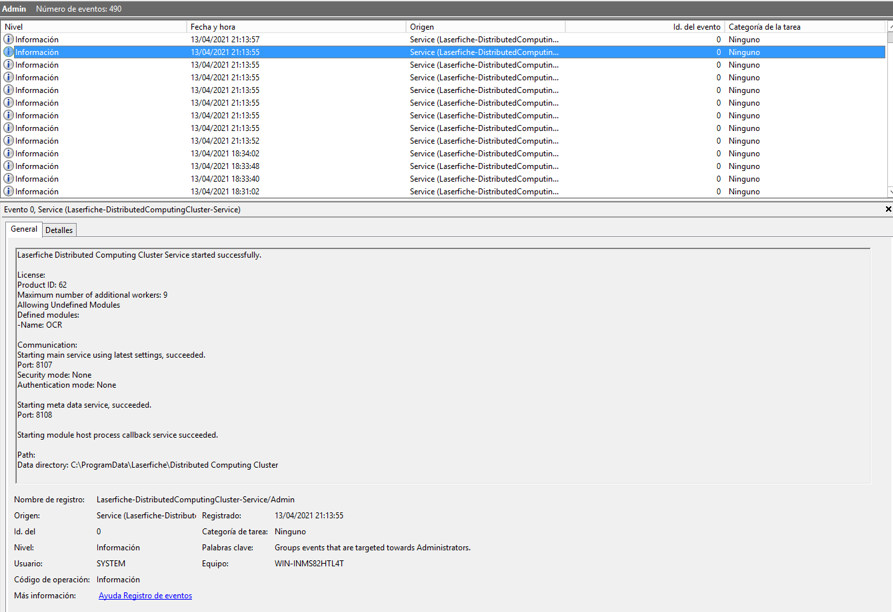Click the 'Admin' log title
The width and height of the screenshot is (893, 612).
tap(14, 9)
